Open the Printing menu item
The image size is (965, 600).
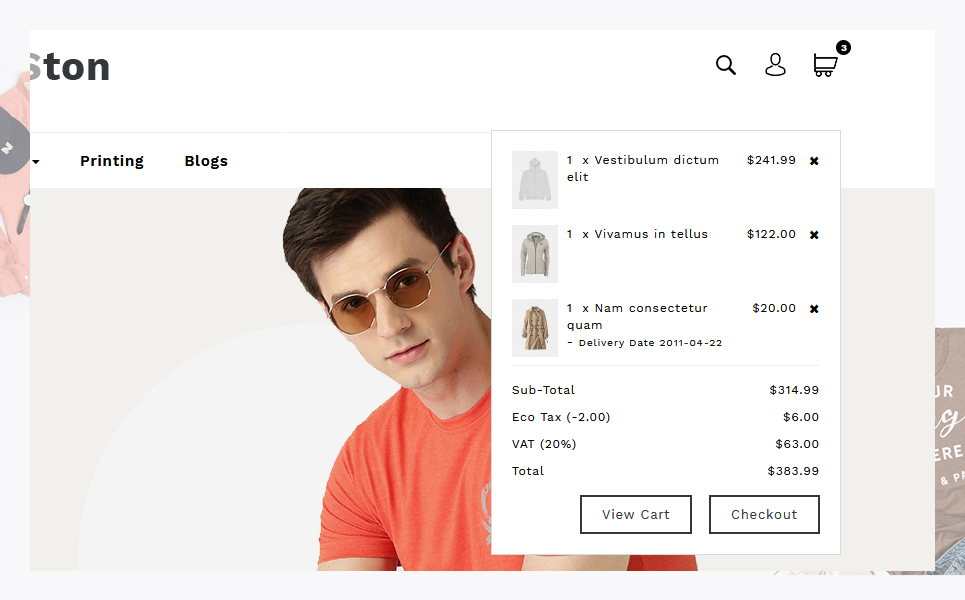(x=111, y=161)
